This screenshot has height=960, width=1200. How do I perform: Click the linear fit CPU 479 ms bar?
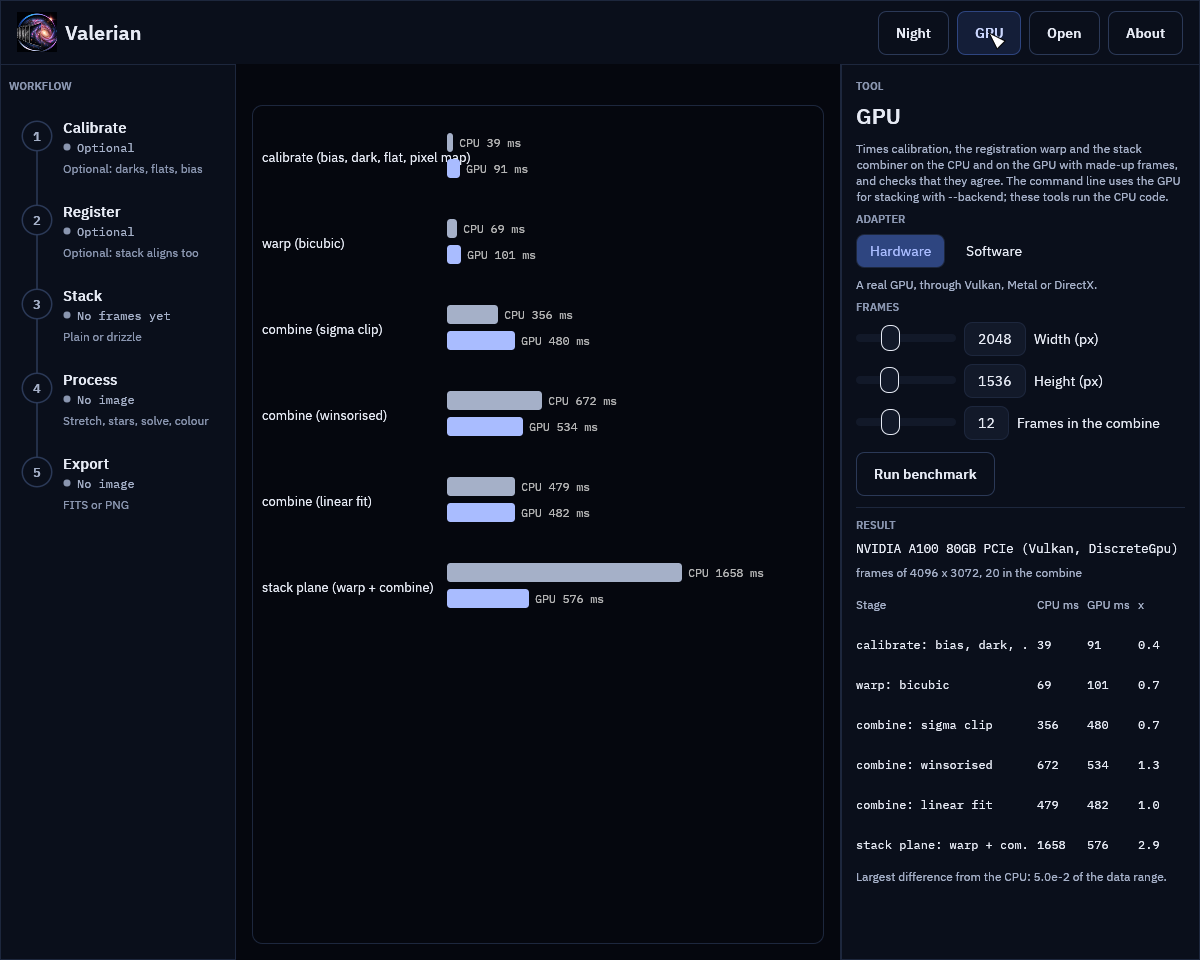[481, 487]
